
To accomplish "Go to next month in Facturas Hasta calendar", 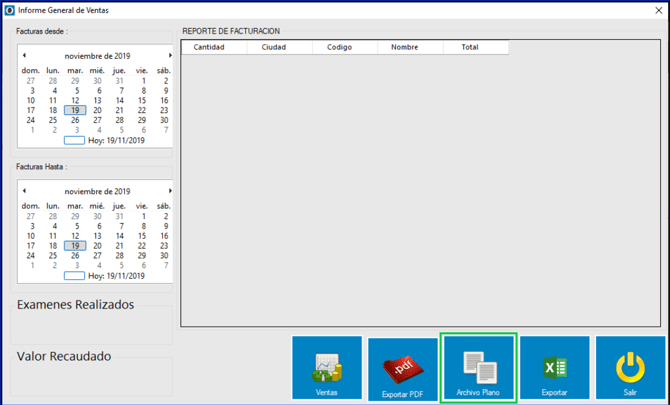I will (169, 191).
